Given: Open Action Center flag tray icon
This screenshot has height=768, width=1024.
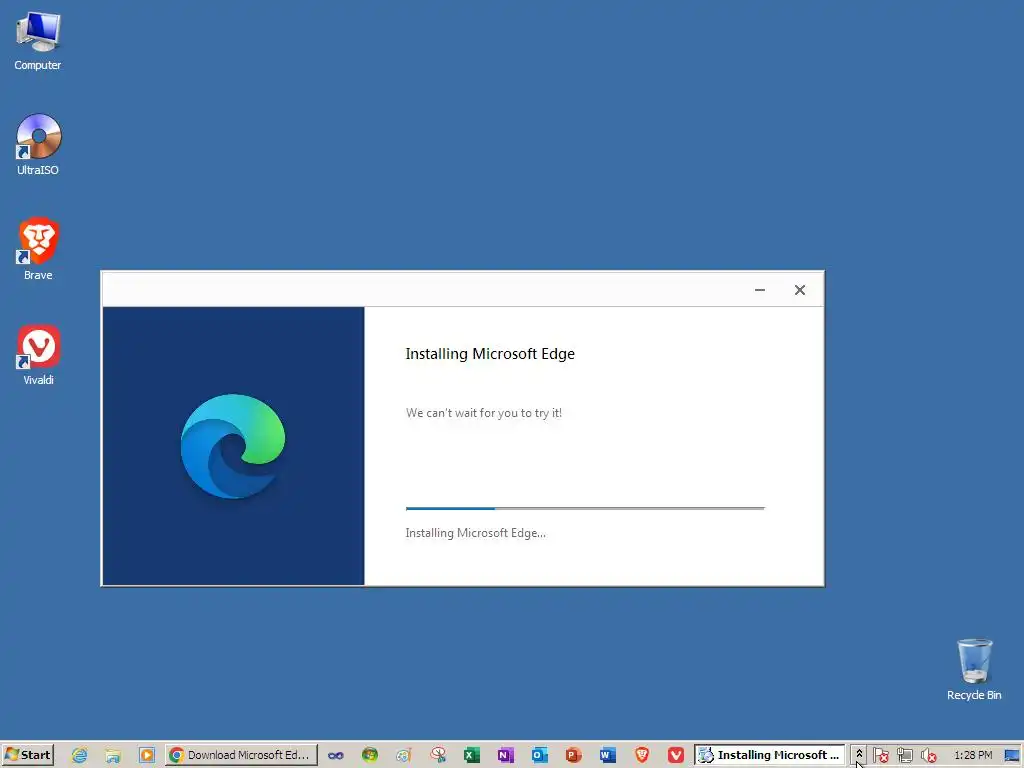Looking at the screenshot, I should pyautogui.click(x=880, y=756).
